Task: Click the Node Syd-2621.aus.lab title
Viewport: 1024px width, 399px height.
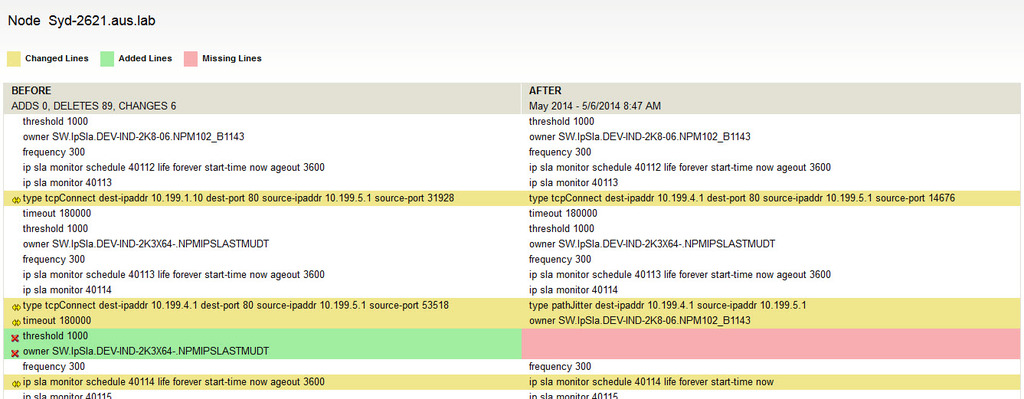Action: (x=82, y=21)
